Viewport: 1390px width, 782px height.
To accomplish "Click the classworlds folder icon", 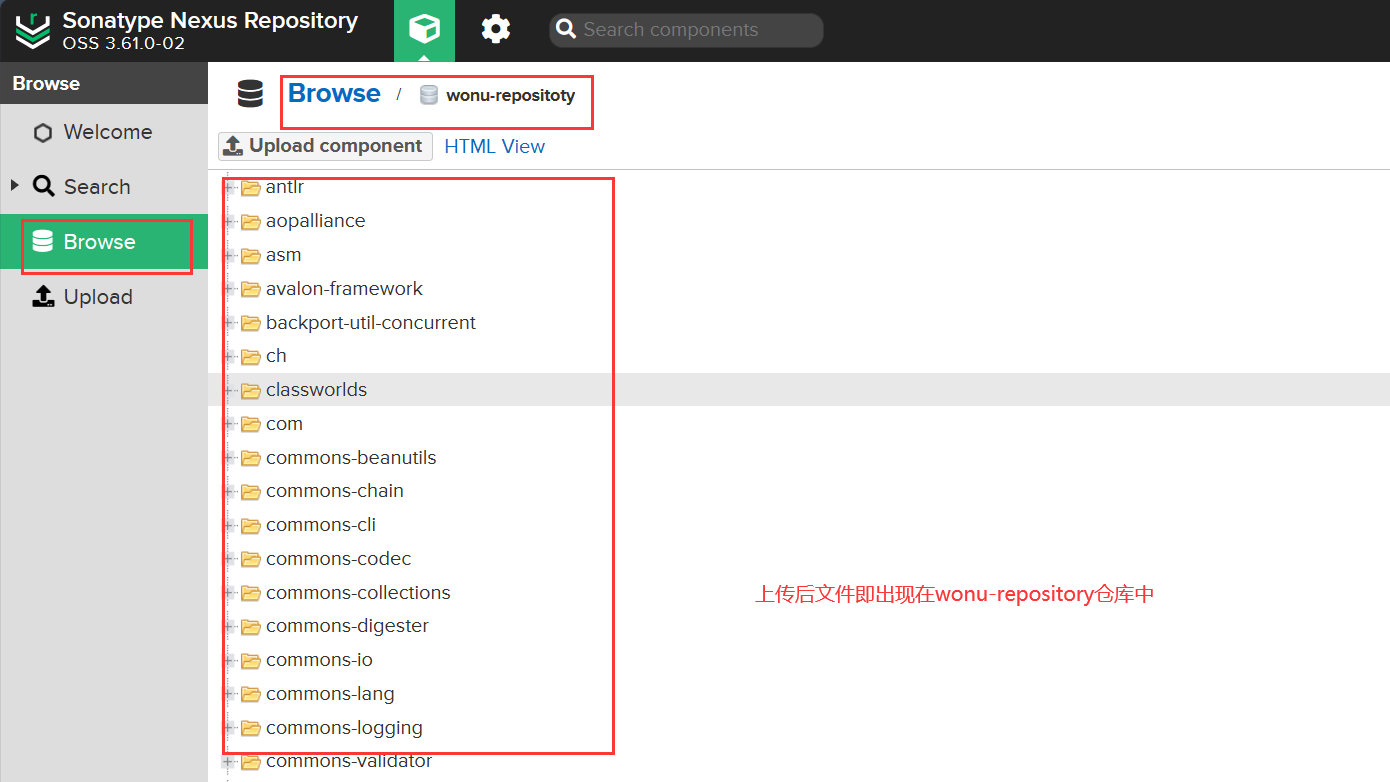I will coord(250,390).
